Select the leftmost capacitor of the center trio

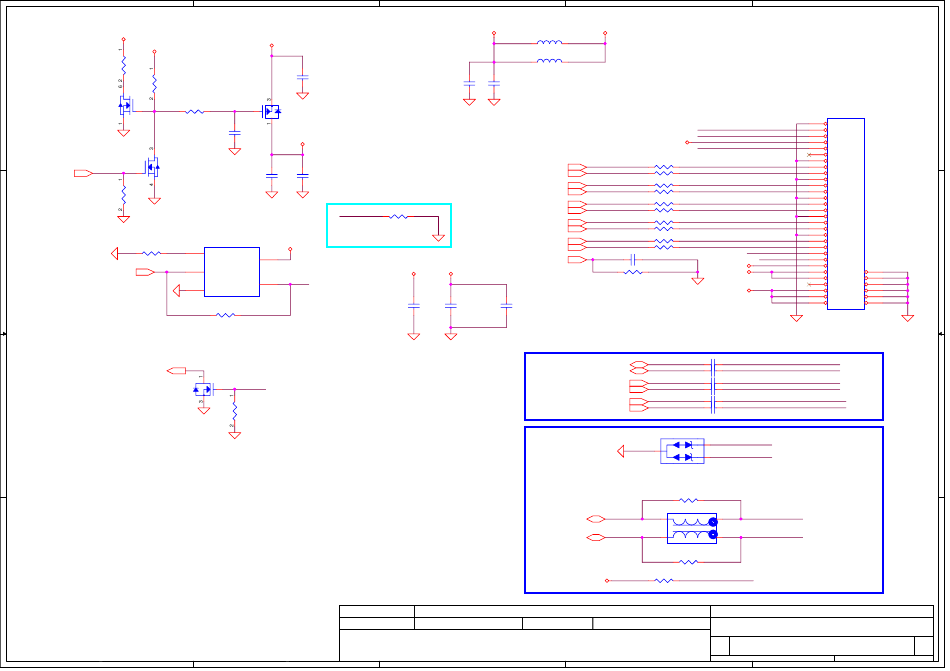[414, 306]
